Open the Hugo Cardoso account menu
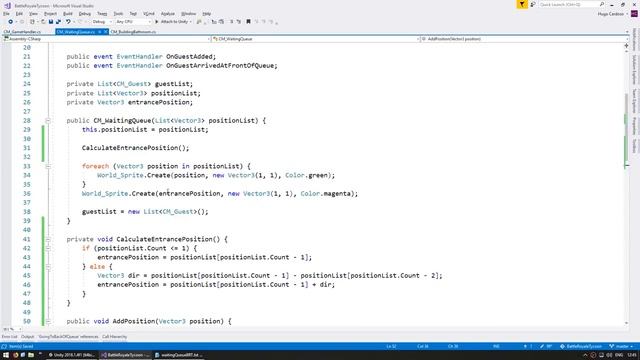The width and height of the screenshot is (640, 360). [x=613, y=14]
